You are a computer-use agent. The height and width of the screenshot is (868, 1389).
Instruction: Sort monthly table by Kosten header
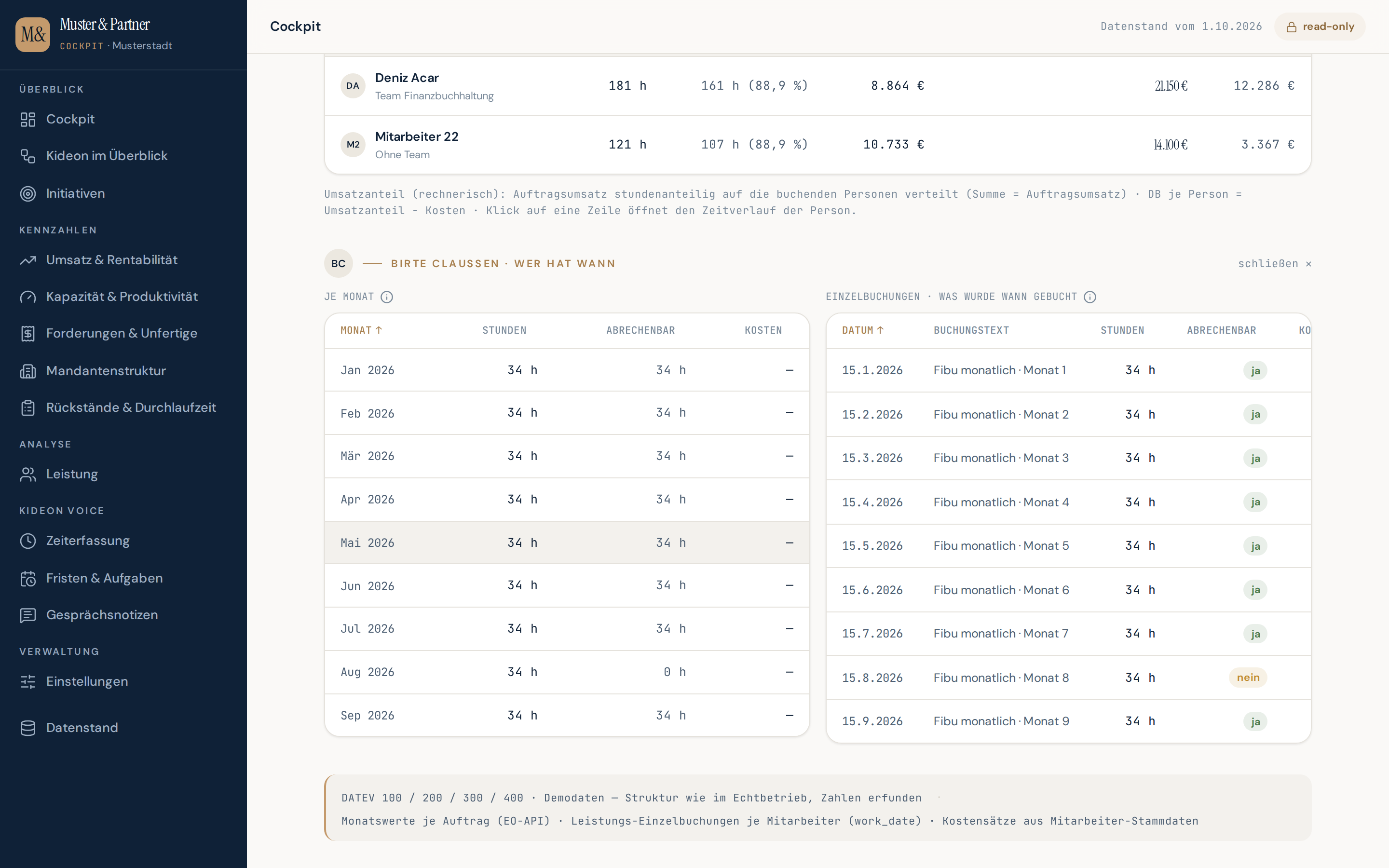763,330
